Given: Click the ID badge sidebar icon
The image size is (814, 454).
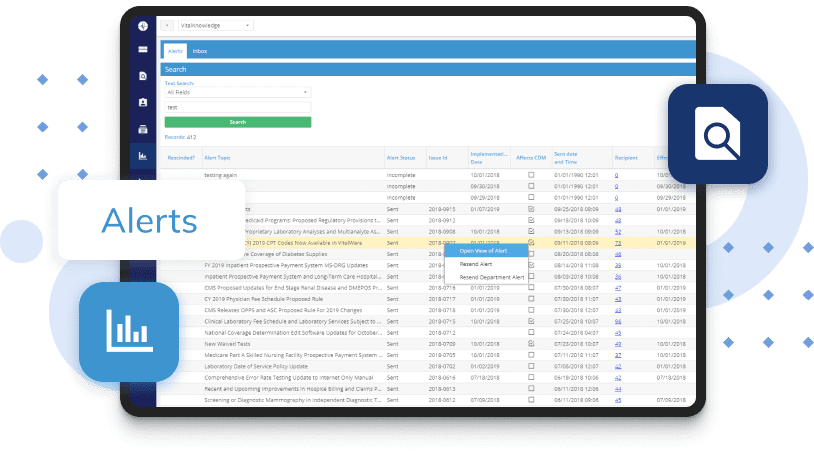Looking at the screenshot, I should tap(143, 102).
